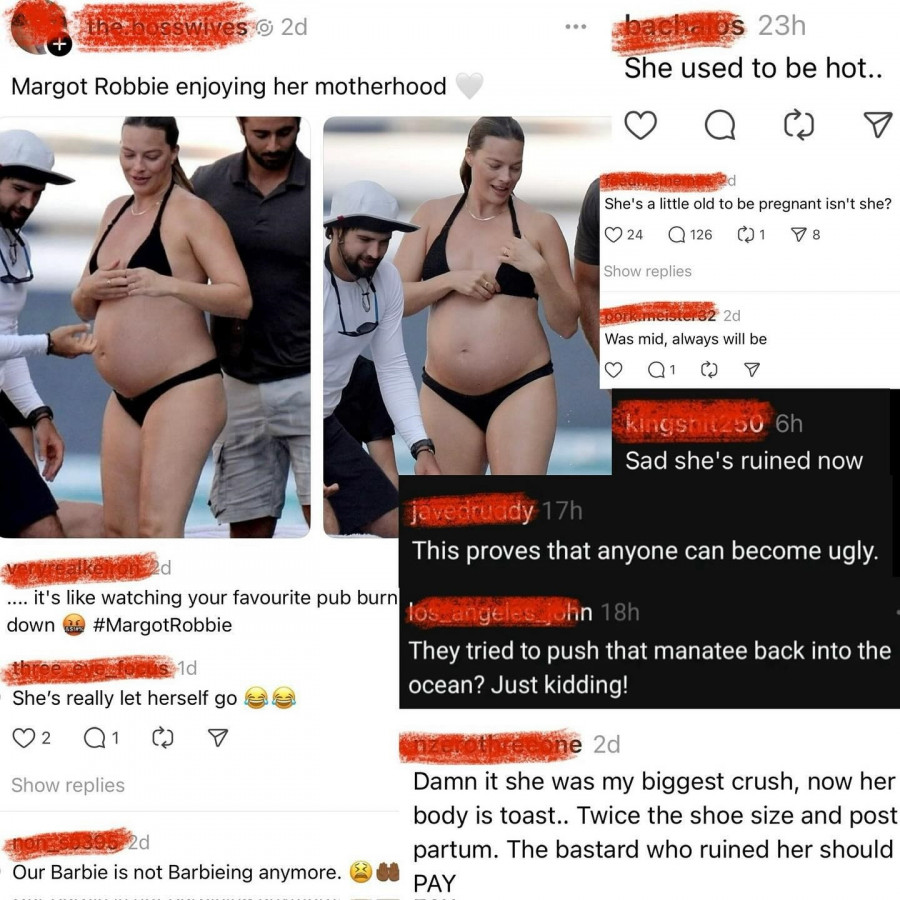The height and width of the screenshot is (900, 900).
Task: Open the reply icon showing 1 under "Was mid"
Action: point(656,370)
